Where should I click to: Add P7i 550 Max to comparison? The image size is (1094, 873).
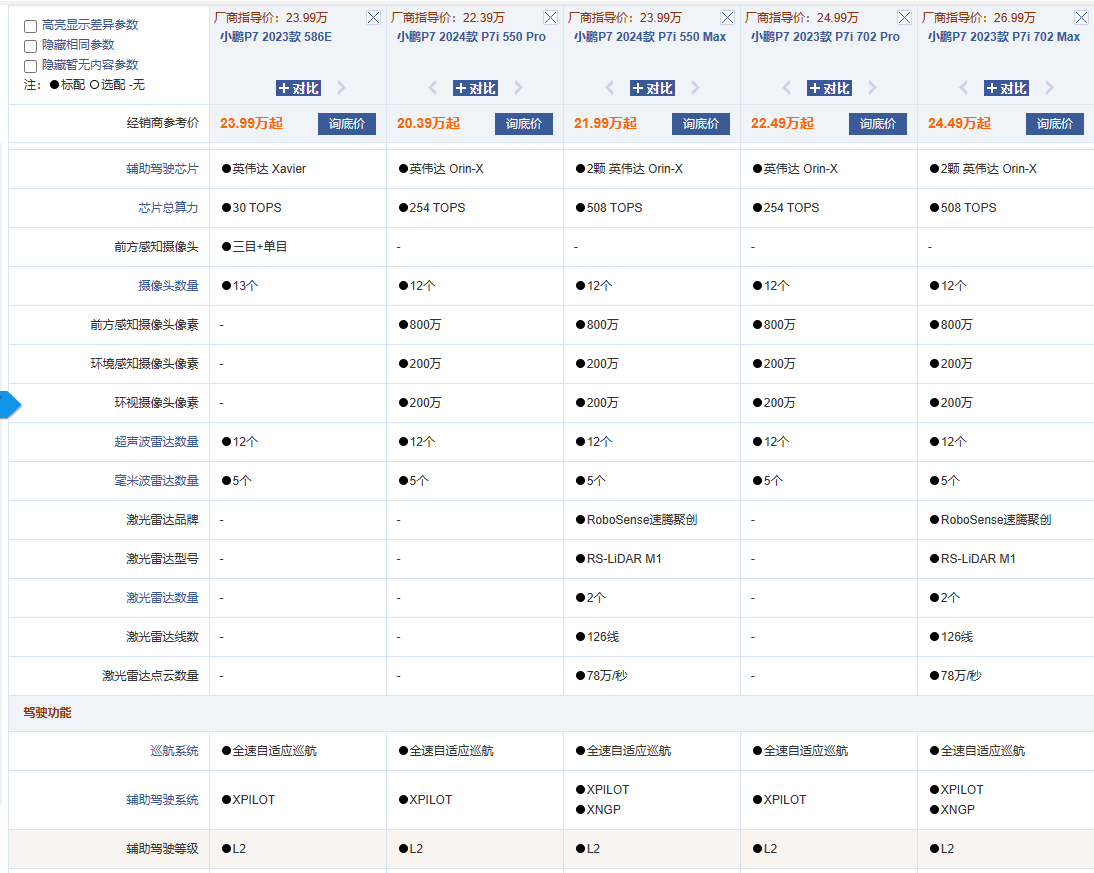(x=653, y=88)
